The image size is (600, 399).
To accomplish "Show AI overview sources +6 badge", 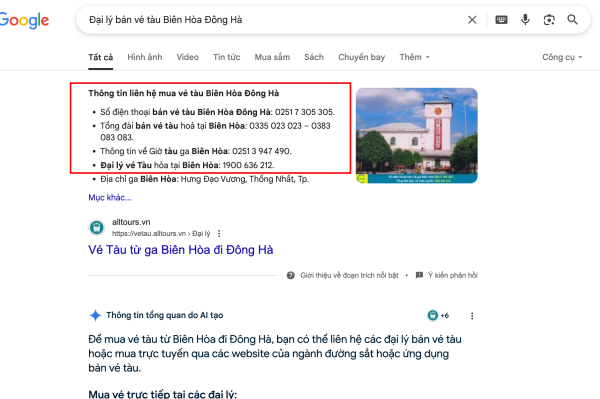I will [x=438, y=316].
